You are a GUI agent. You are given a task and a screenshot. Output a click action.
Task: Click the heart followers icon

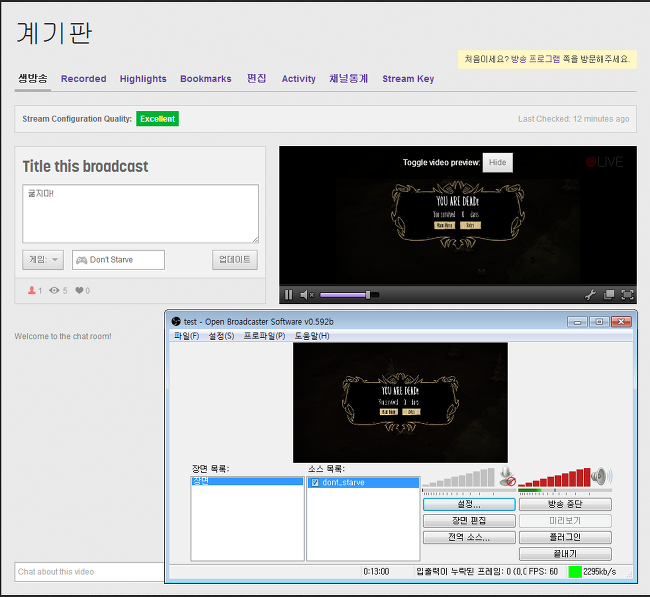tap(80, 291)
